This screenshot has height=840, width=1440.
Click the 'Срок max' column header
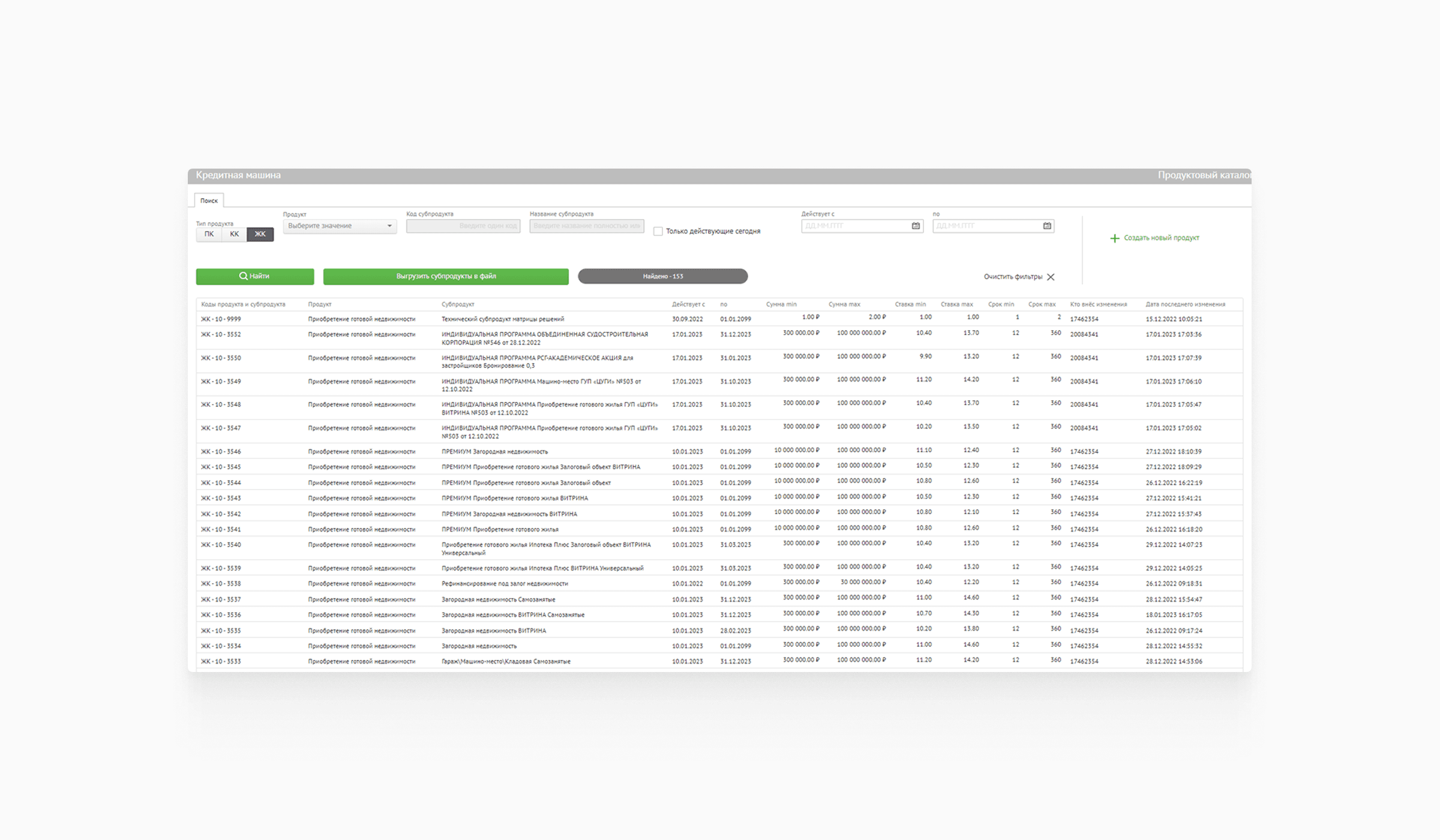pyautogui.click(x=1042, y=304)
